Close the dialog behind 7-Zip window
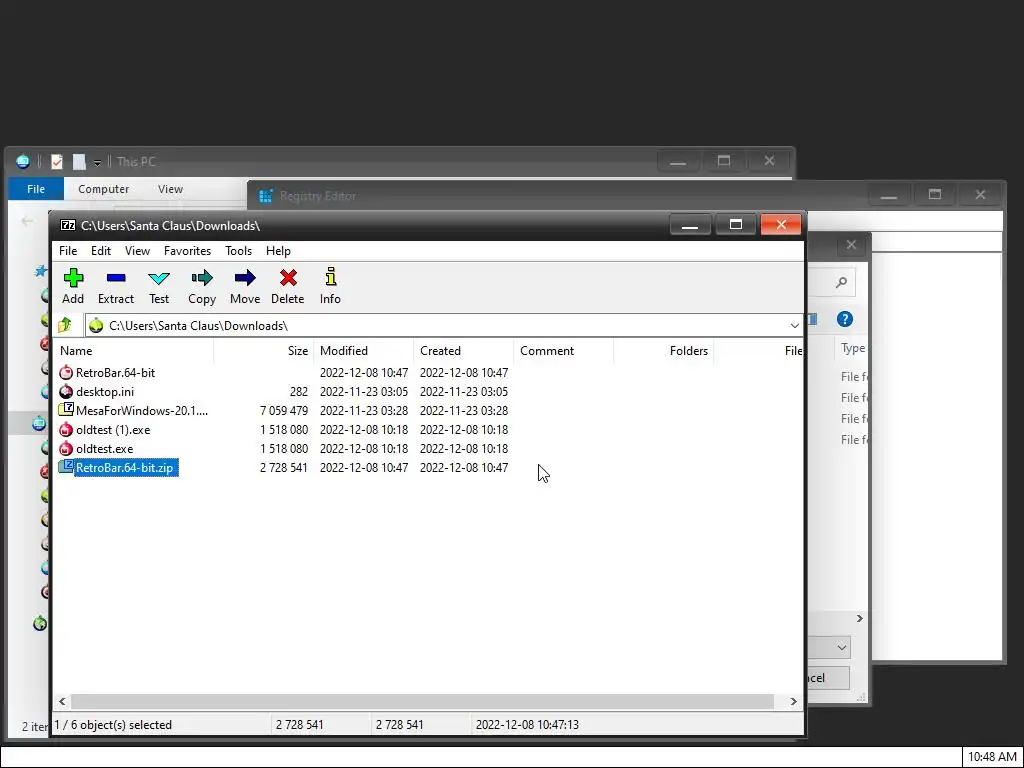Image resolution: width=1024 pixels, height=768 pixels. 851,244
